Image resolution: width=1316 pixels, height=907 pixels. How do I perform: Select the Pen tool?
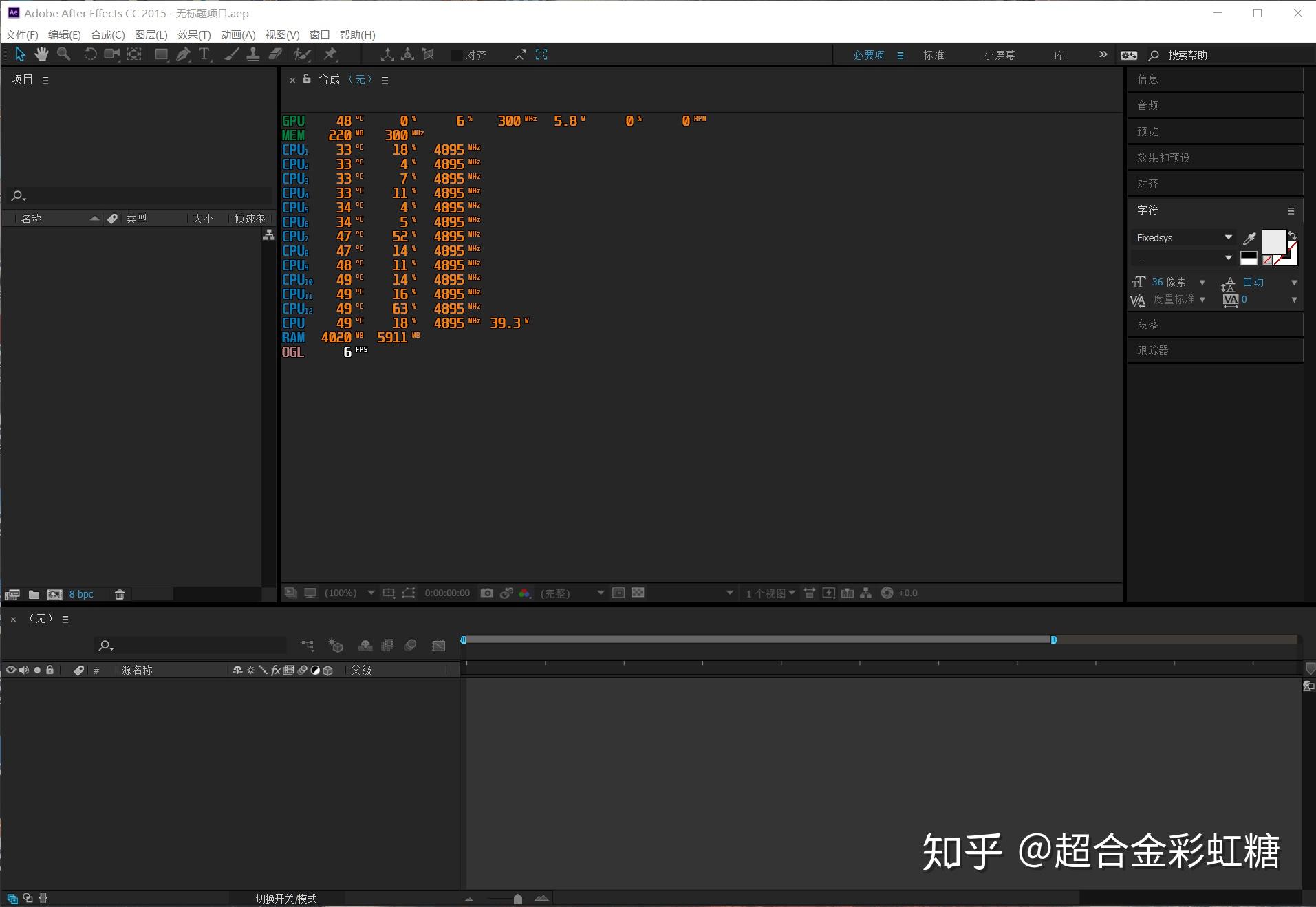click(184, 54)
